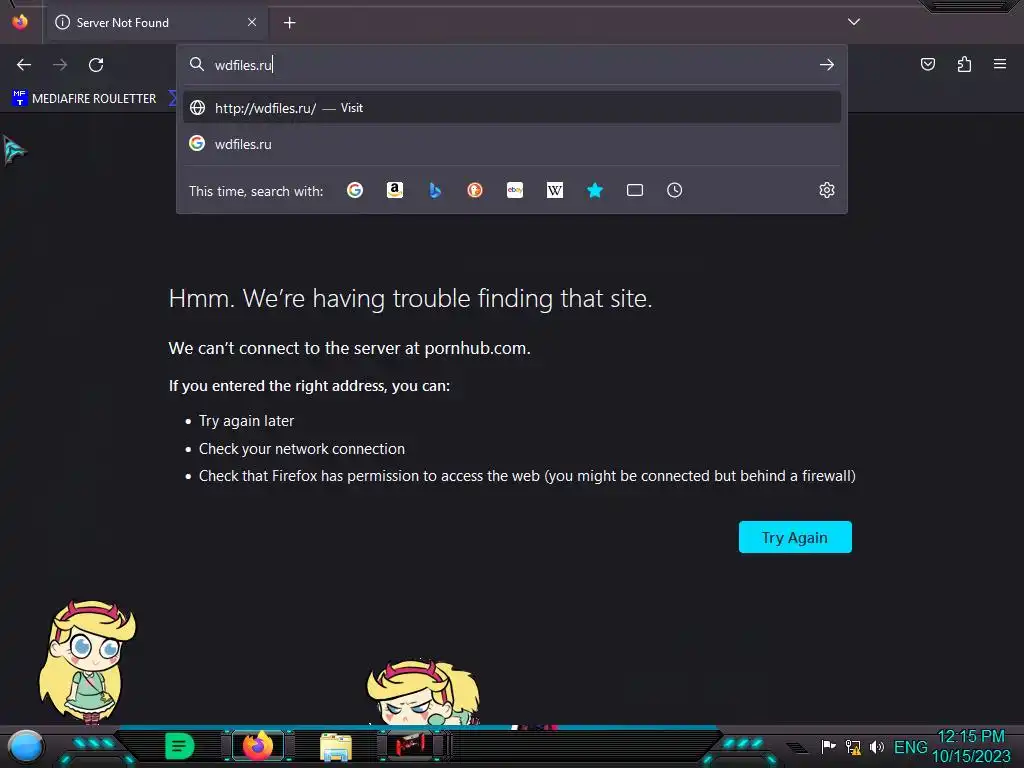Select the Server Not Found tab
1024x768 pixels.
(157, 23)
